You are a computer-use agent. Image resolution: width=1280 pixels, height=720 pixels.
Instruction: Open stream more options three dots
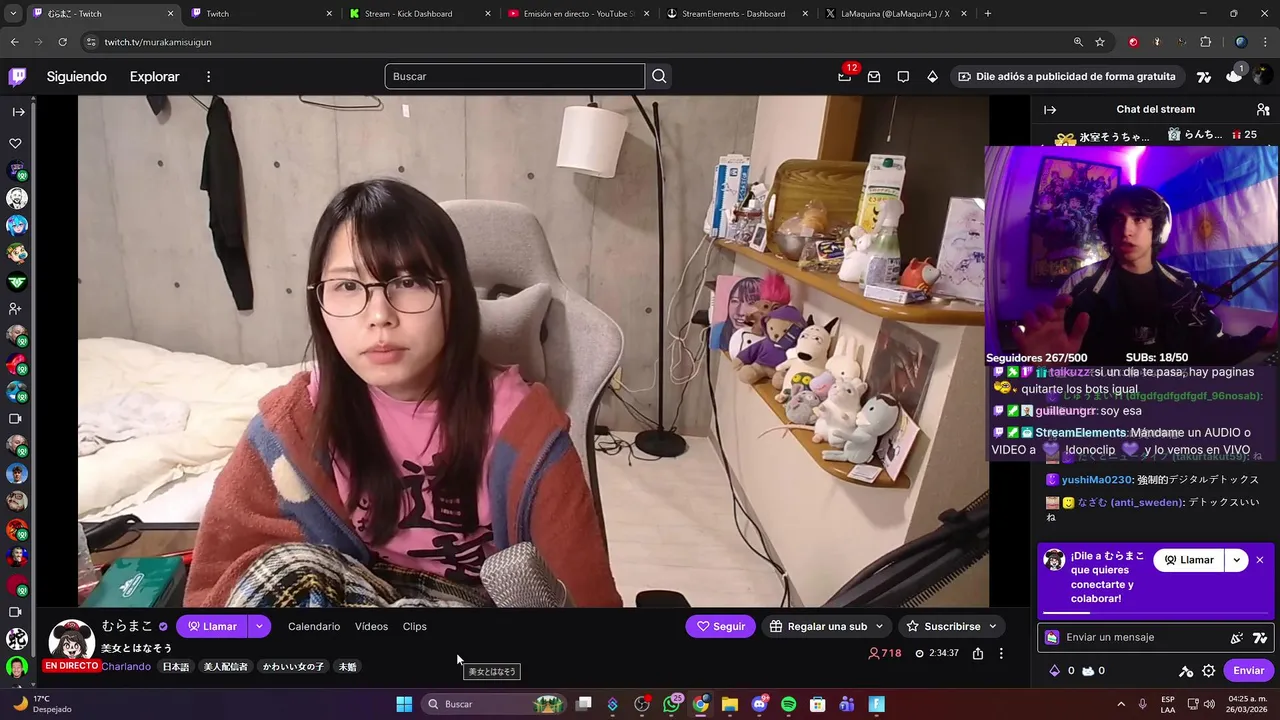pyautogui.click(x=1001, y=653)
